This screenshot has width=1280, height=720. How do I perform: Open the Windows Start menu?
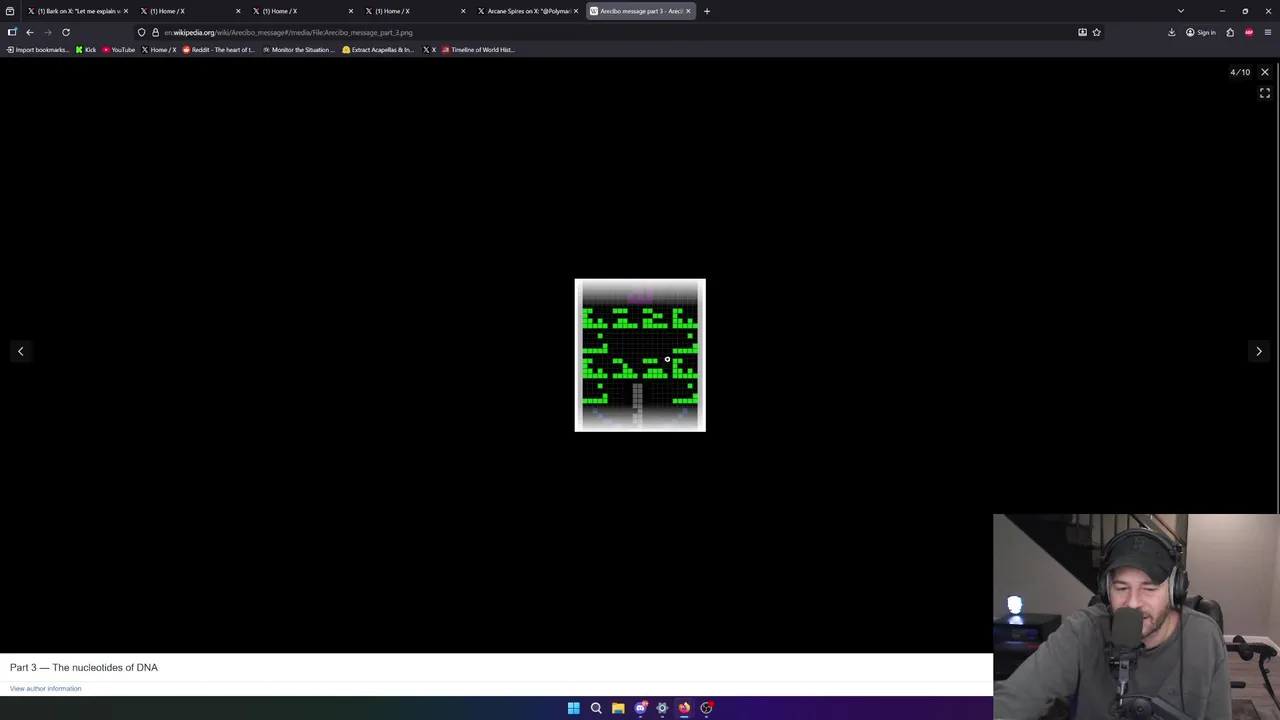574,708
